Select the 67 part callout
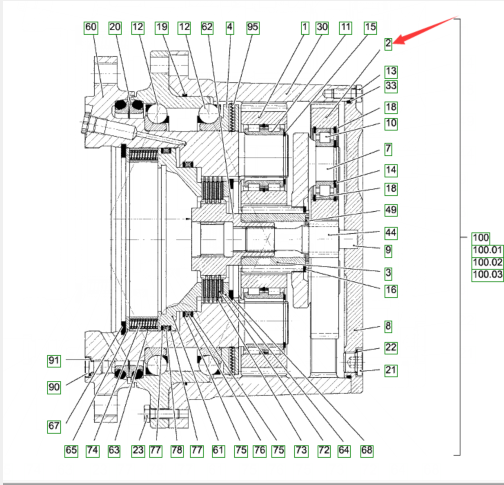The height and width of the screenshot is (485, 504). 54,426
